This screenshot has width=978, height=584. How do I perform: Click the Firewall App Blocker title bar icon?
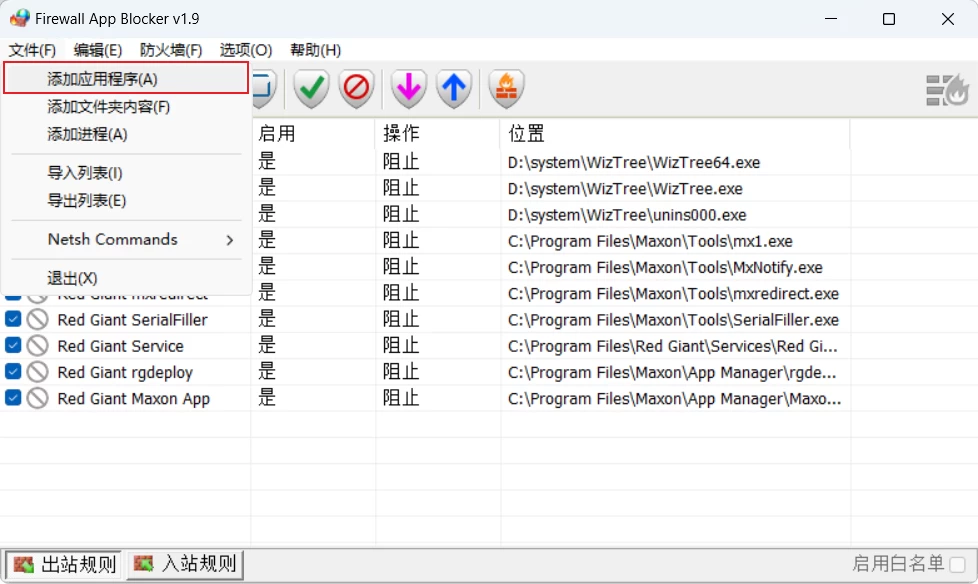point(20,18)
